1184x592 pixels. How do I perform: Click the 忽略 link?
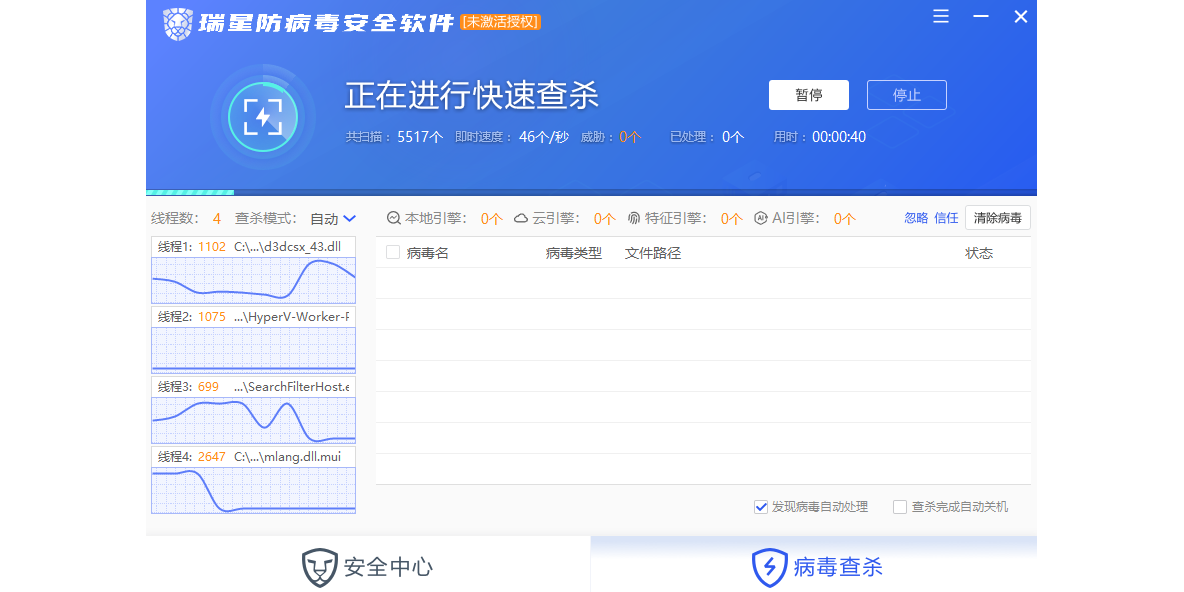click(916, 218)
